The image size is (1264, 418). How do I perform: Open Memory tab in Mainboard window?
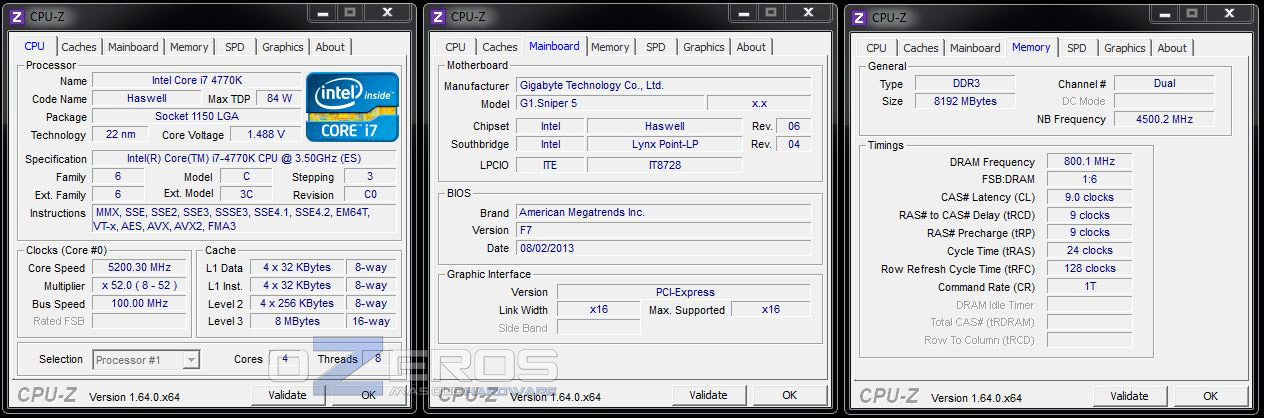[x=610, y=47]
